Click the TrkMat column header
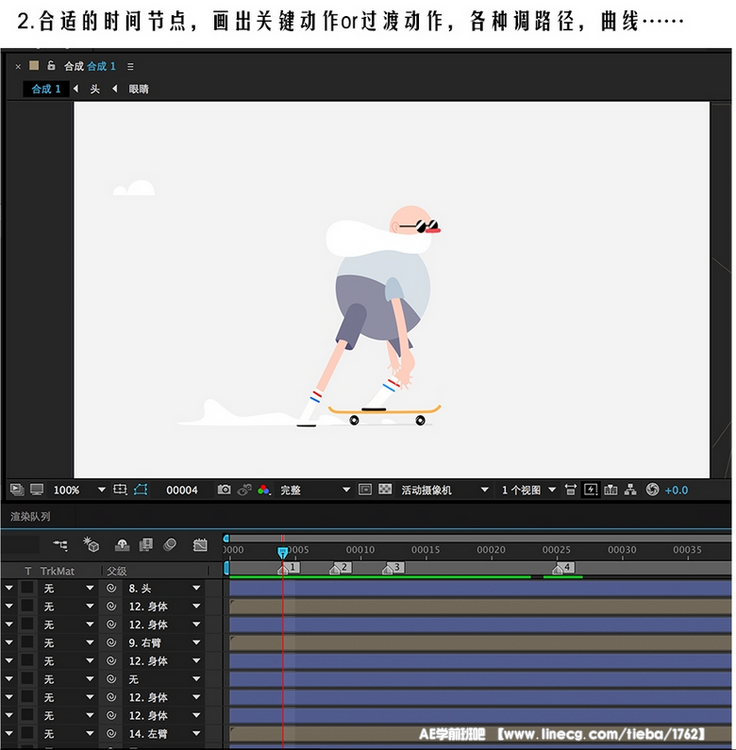This screenshot has height=750, width=736. (57, 571)
